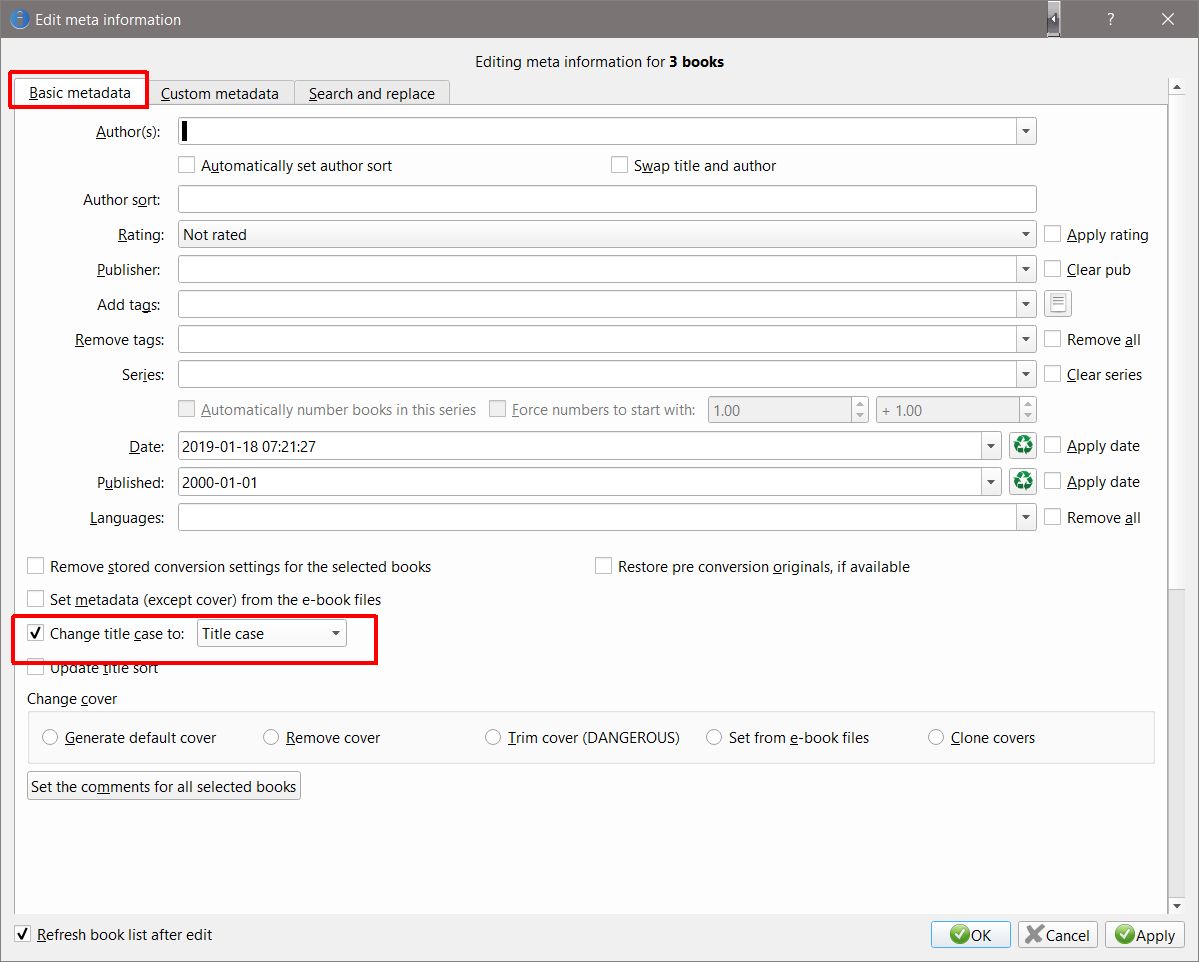Click the Add tags input field
The height and width of the screenshot is (962, 1199).
tap(597, 304)
